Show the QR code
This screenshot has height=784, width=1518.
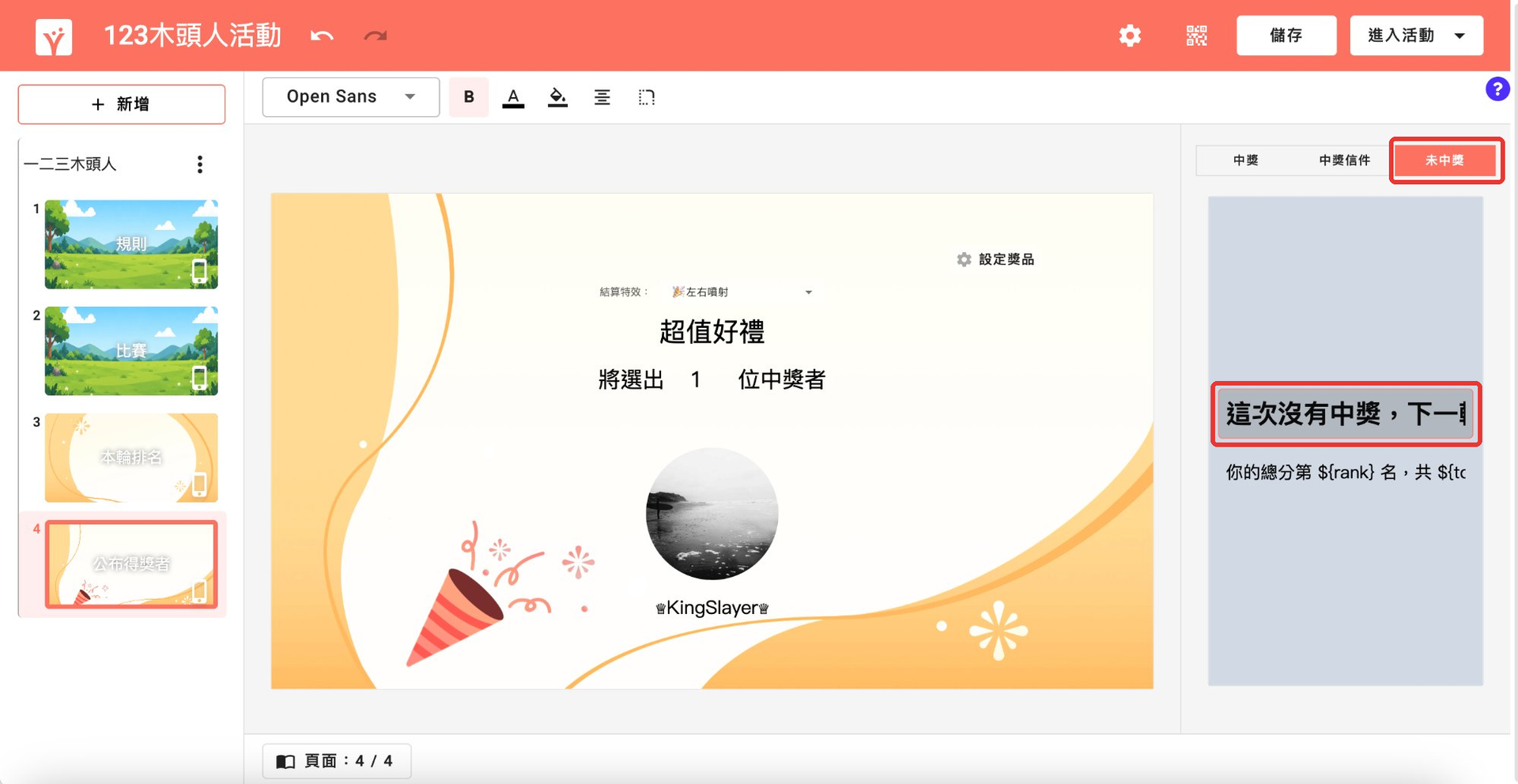1196,36
